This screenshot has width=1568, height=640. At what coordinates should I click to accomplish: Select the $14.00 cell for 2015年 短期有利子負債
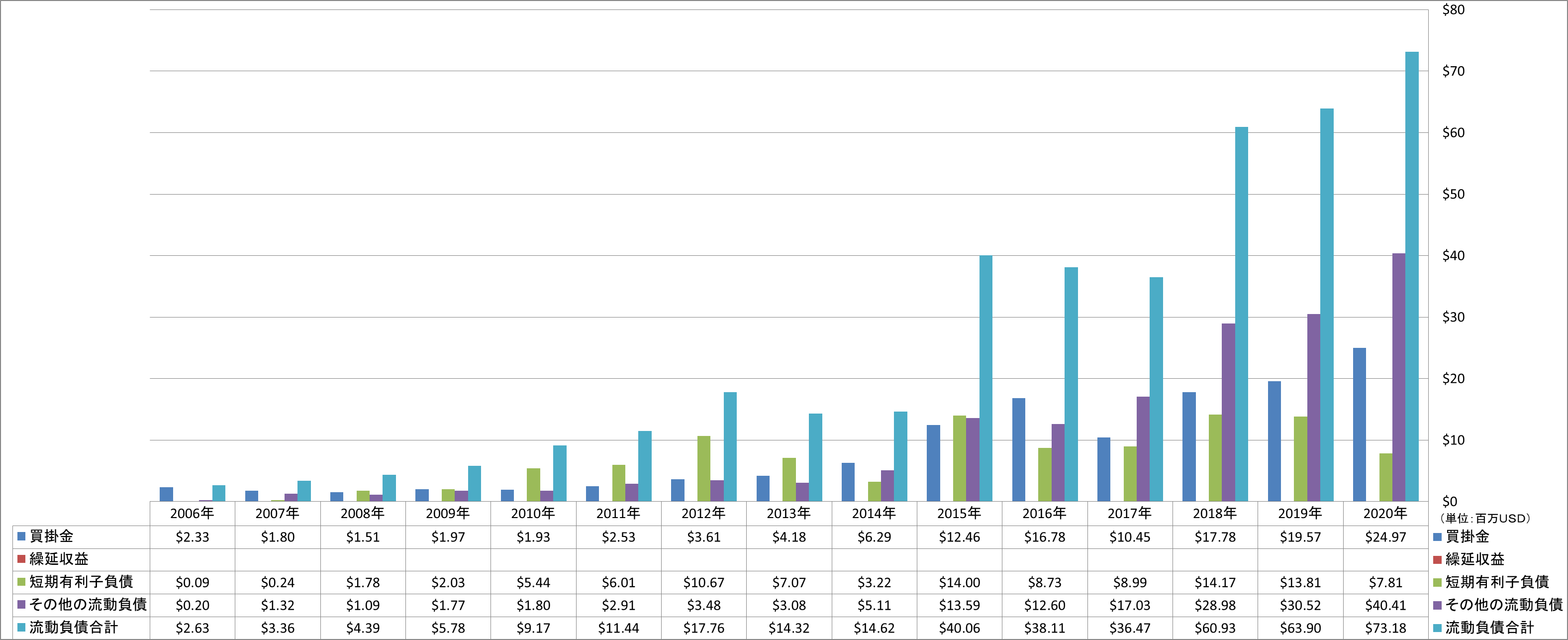click(x=959, y=583)
